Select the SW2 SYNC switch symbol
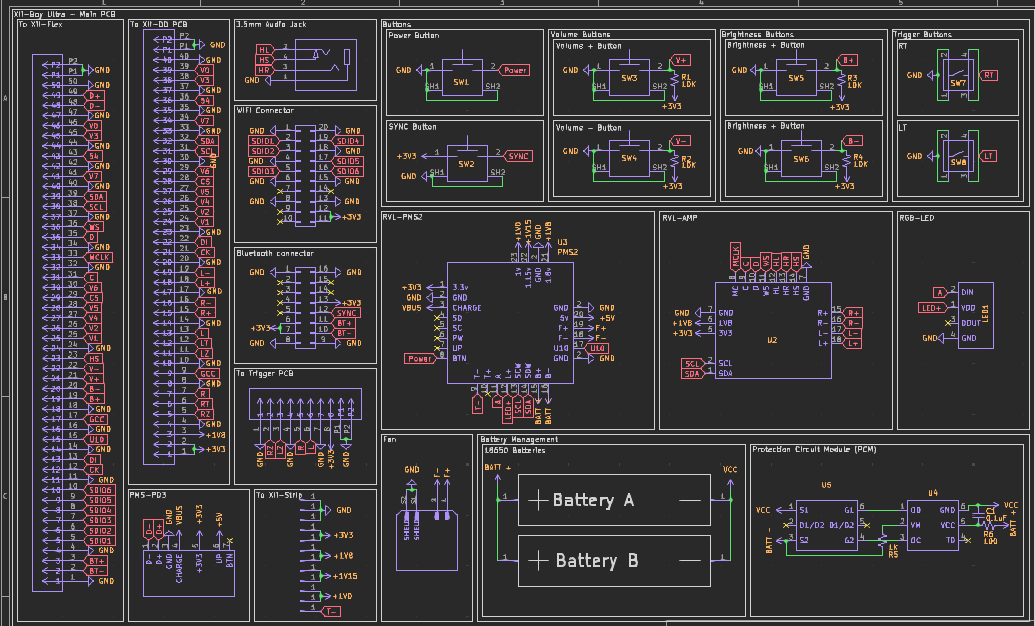 [x=467, y=164]
